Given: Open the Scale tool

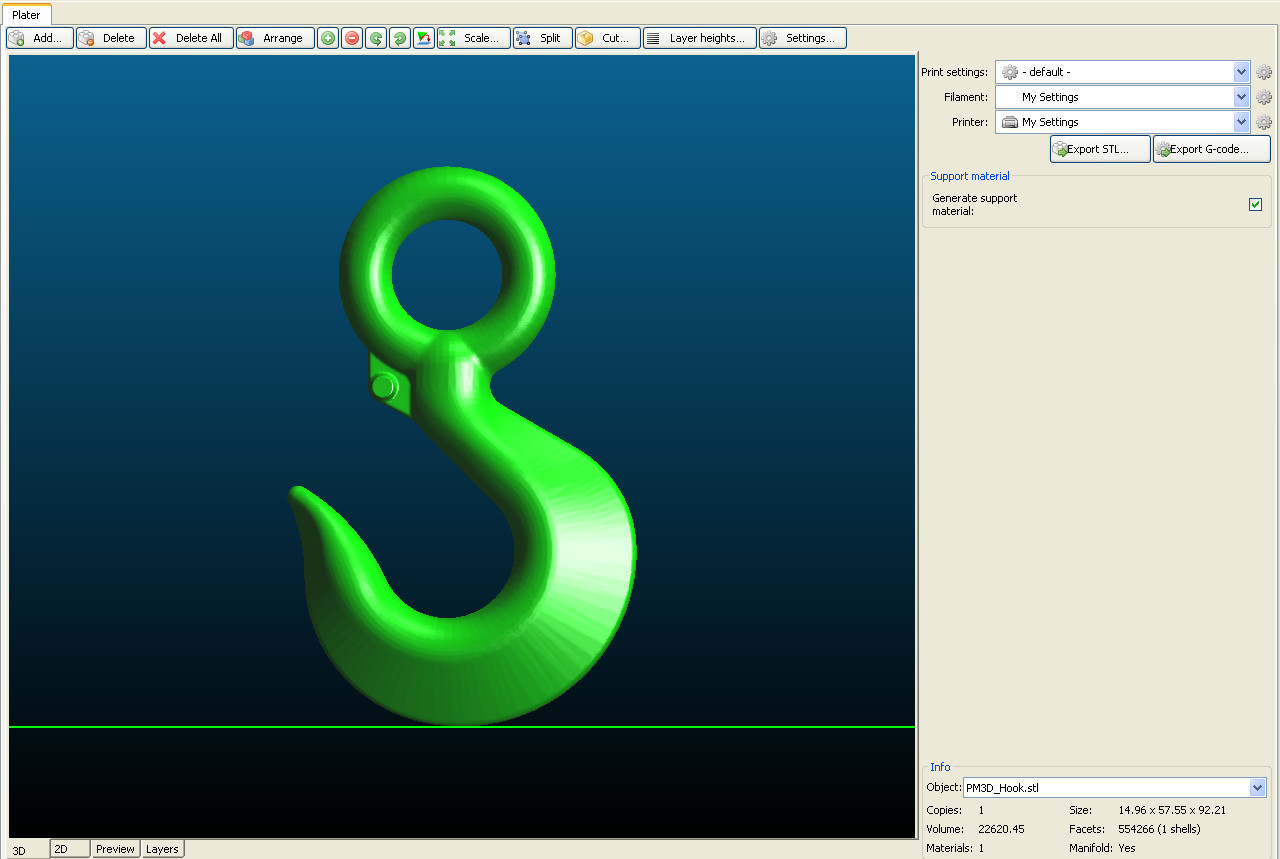Looking at the screenshot, I should click(472, 37).
